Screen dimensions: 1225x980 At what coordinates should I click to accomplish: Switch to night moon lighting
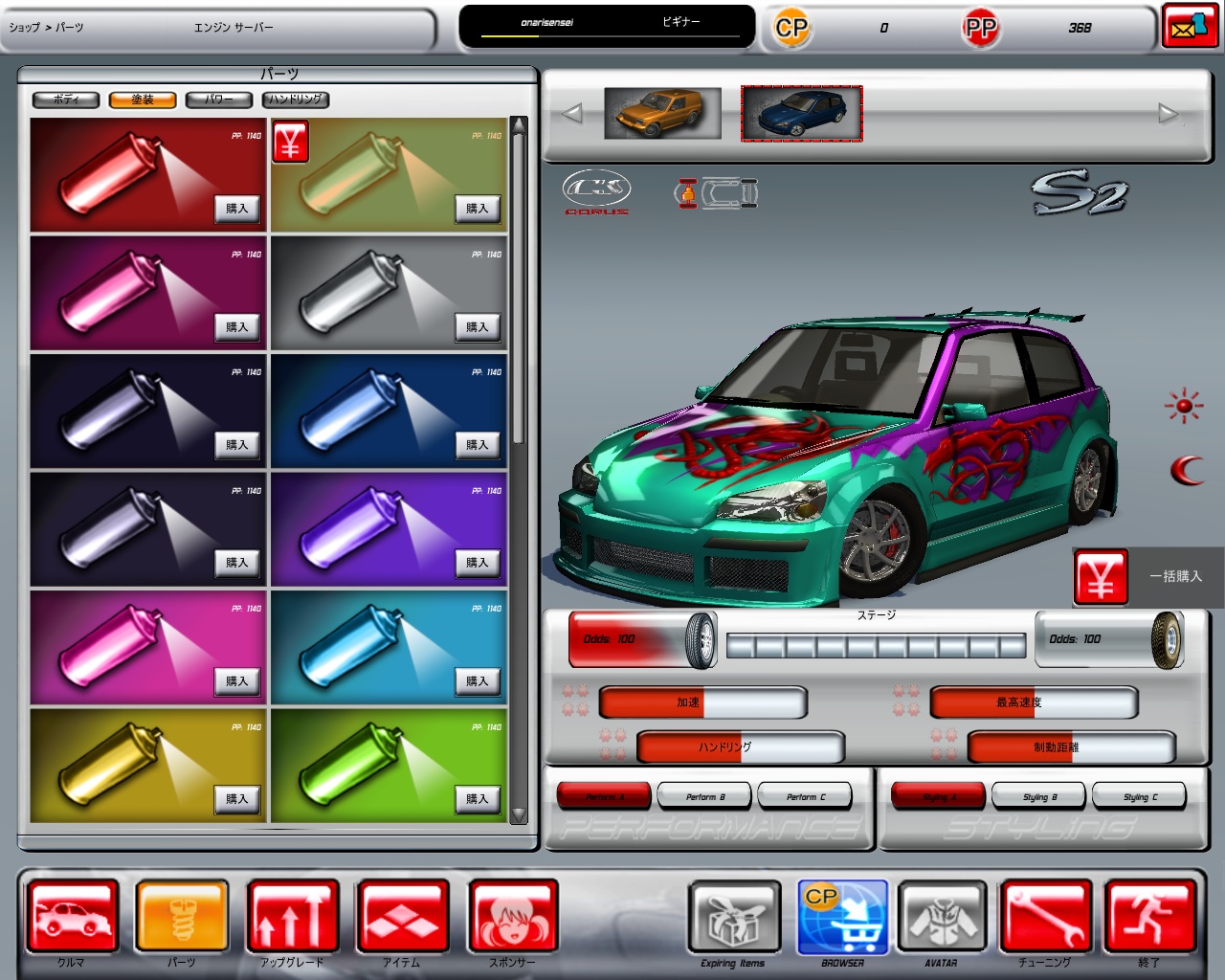[1187, 470]
